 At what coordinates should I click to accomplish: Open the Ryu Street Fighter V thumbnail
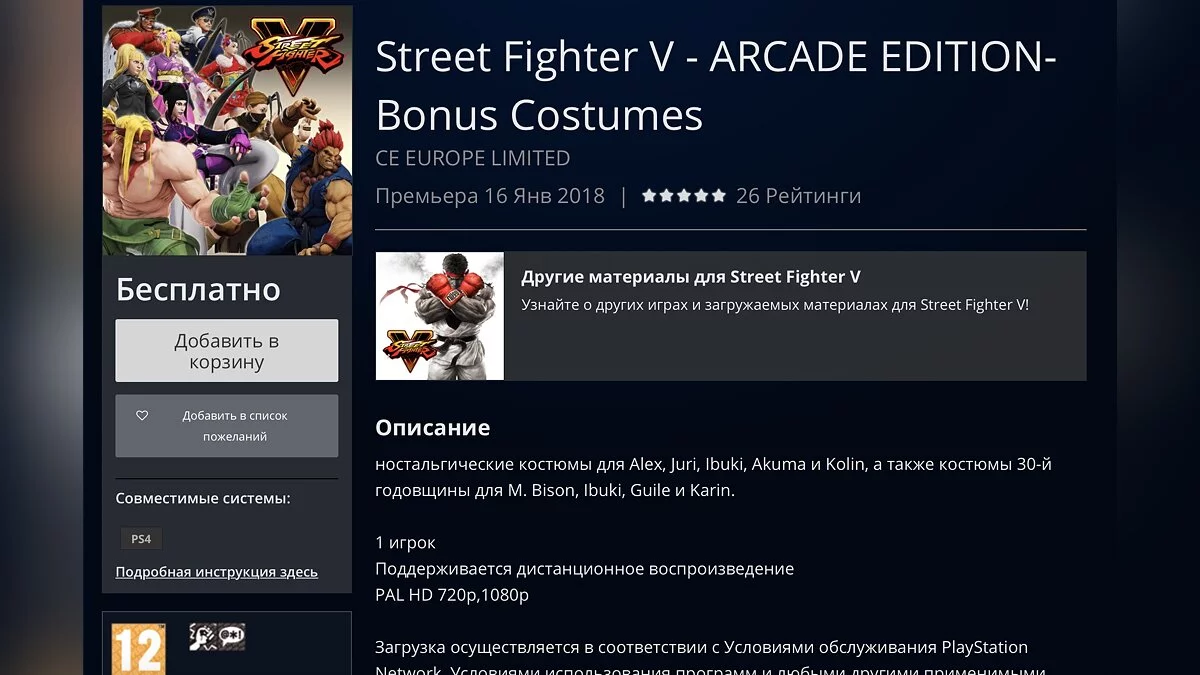point(440,316)
